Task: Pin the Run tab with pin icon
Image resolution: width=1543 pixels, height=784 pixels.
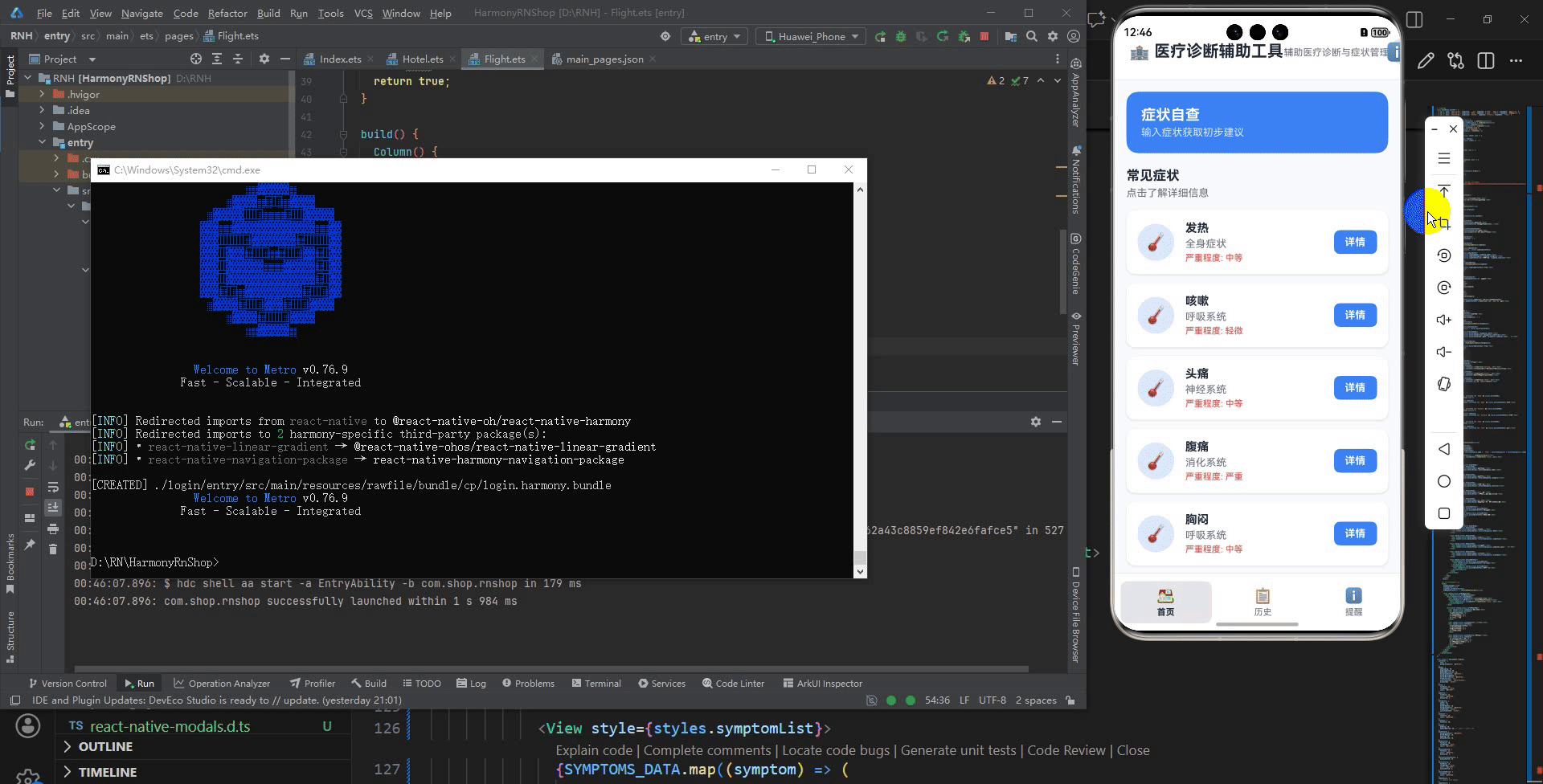Action: coord(30,545)
